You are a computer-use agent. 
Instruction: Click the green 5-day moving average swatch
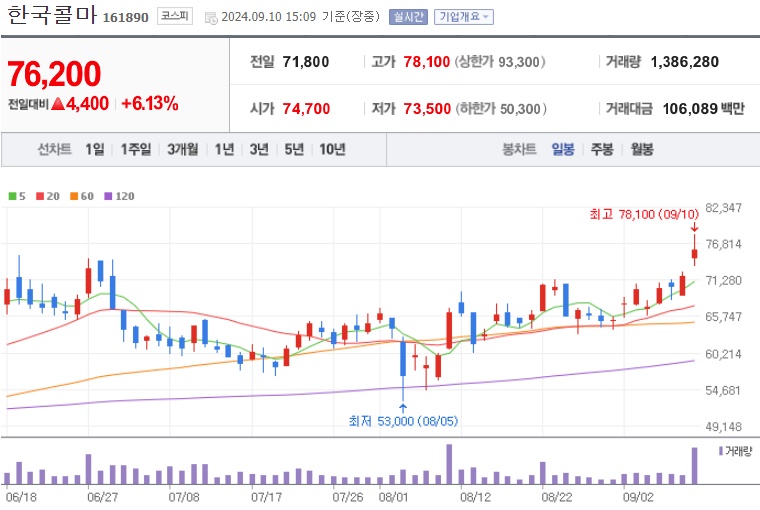(x=13, y=196)
